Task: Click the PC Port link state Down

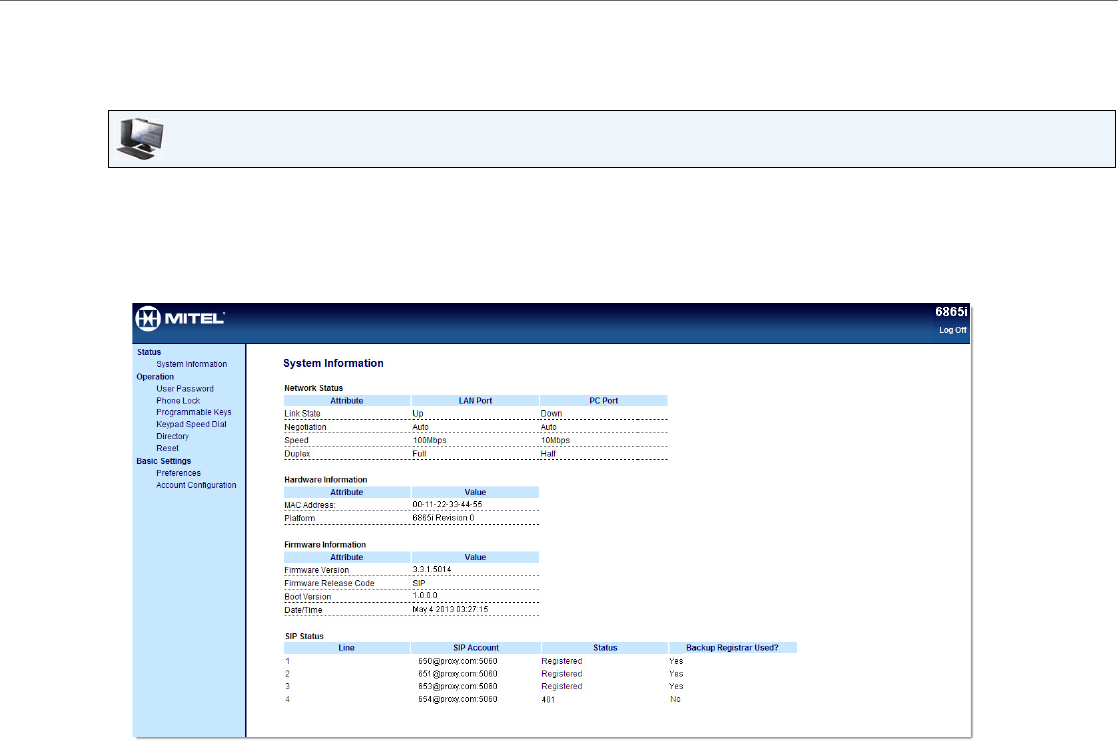Action: pos(551,414)
